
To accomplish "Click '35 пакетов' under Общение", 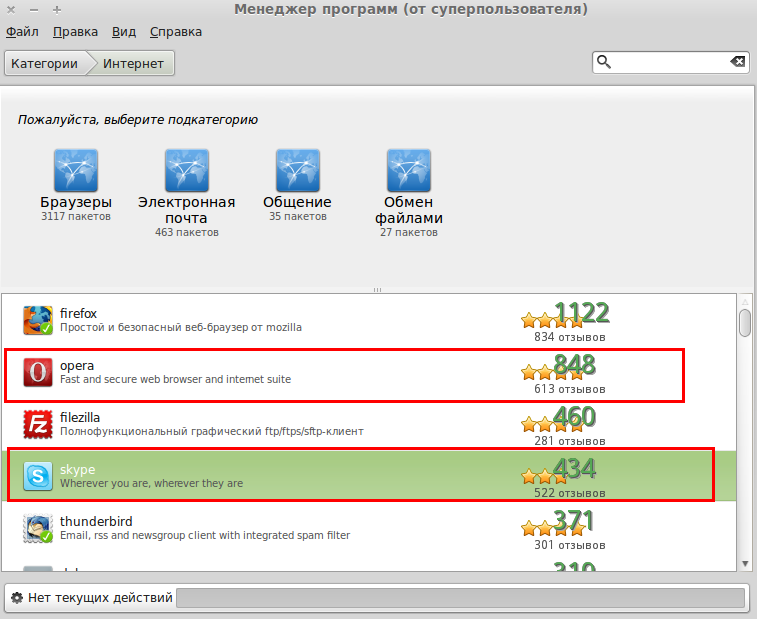I will coord(298,216).
